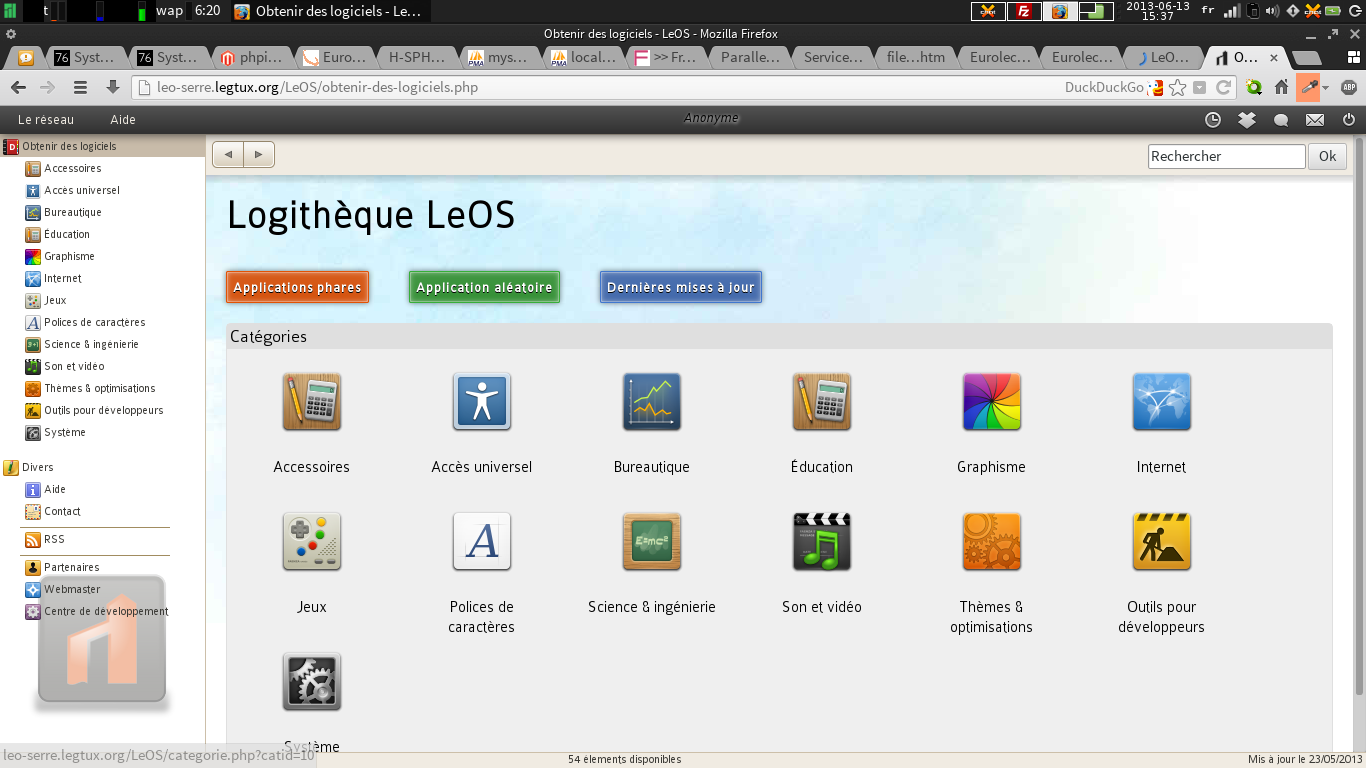Click the Applications phares orange button
This screenshot has width=1366, height=768.
(297, 287)
